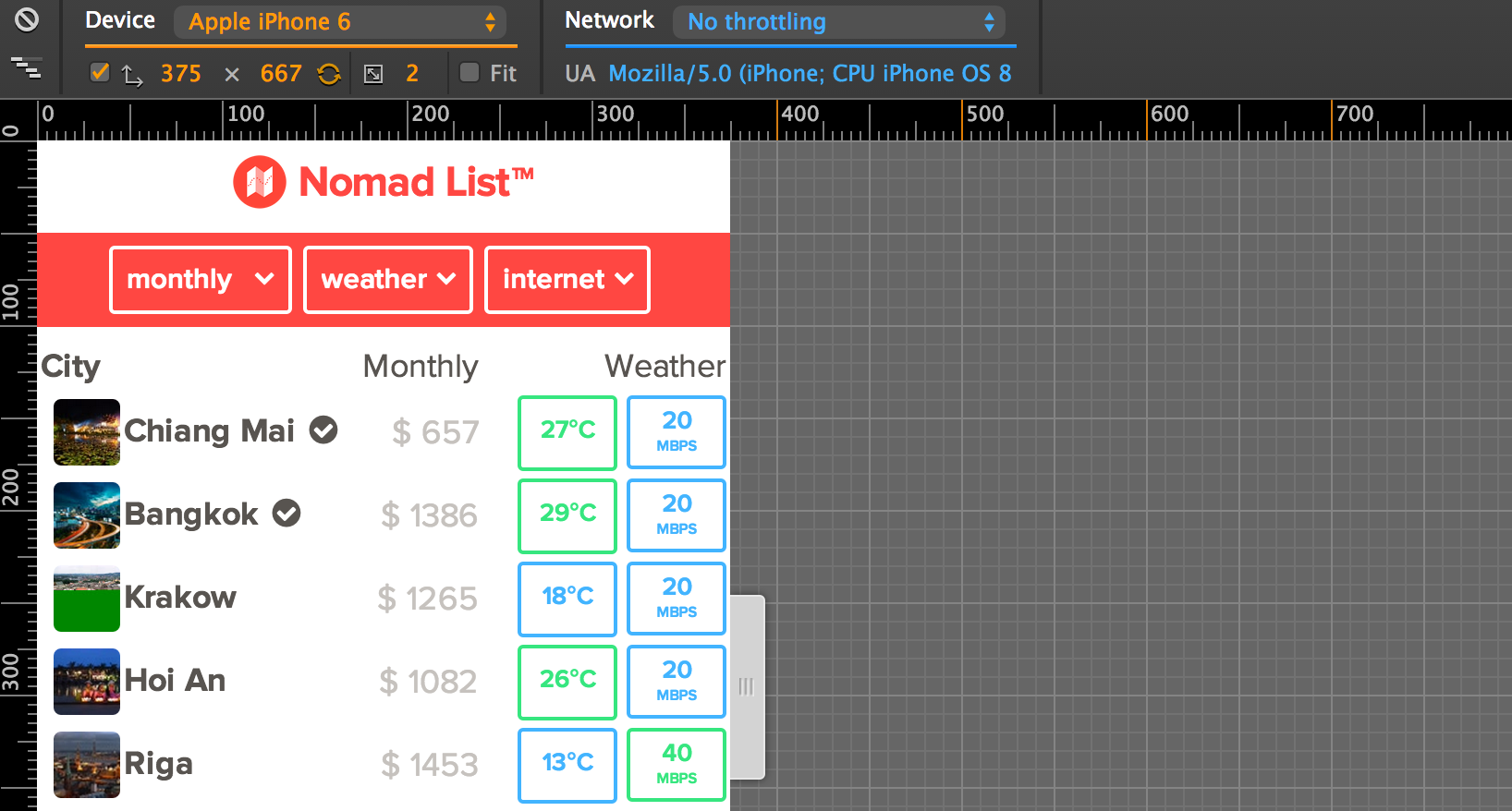The height and width of the screenshot is (811, 1512).
Task: Click the Nomad List logo icon
Action: tap(260, 182)
